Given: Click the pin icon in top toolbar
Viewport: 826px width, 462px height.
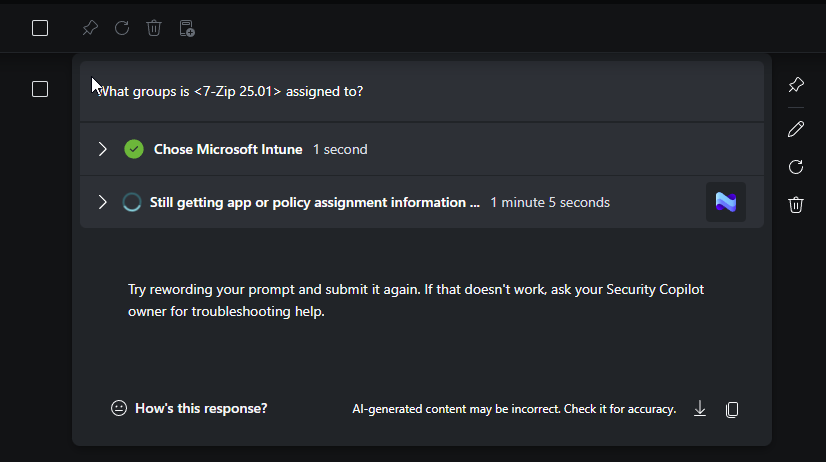Looking at the screenshot, I should pyautogui.click(x=90, y=28).
